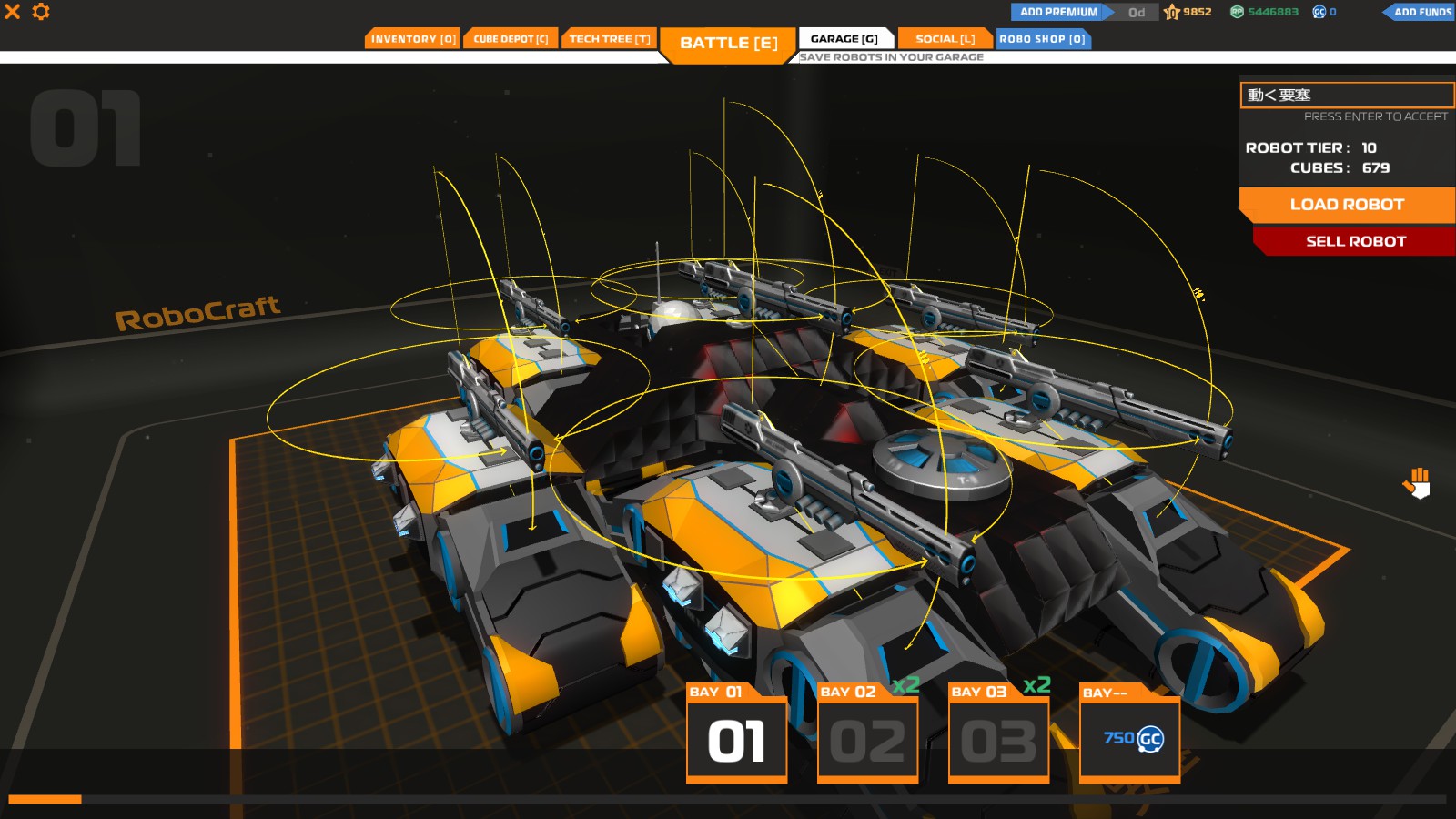Click the Sell Robot button
This screenshot has height=819, width=1456.
click(1355, 241)
